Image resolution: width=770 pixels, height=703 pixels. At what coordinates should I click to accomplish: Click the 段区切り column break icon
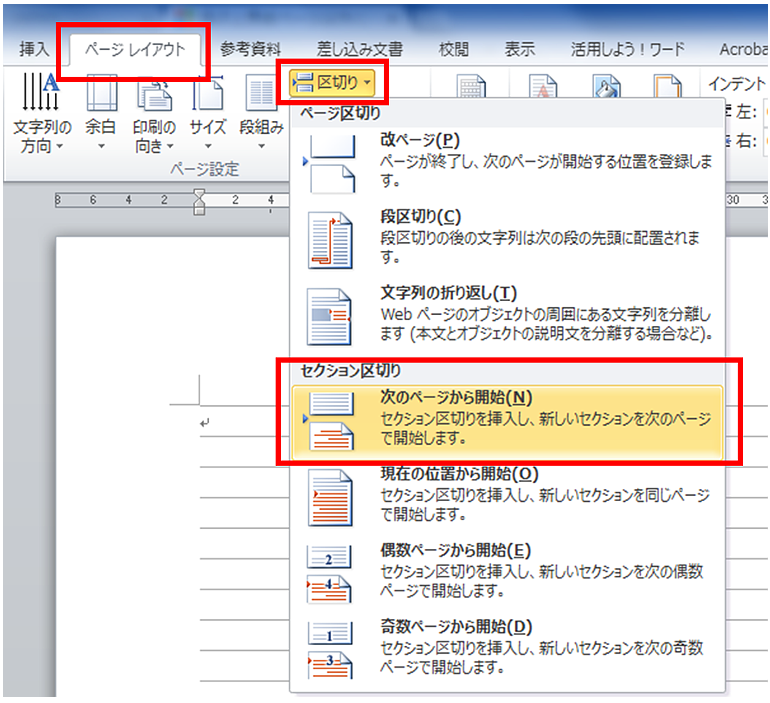pos(330,241)
